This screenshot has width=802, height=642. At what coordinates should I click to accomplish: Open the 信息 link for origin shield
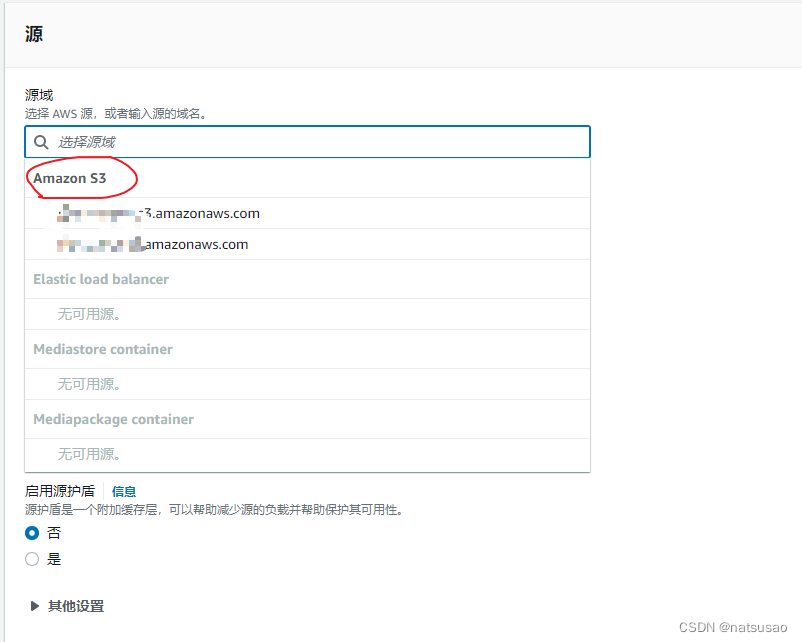(124, 492)
